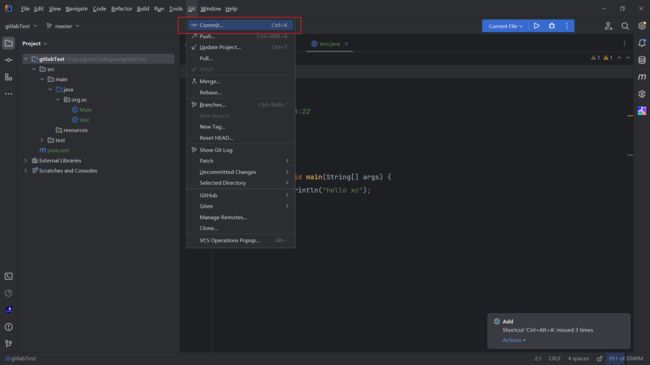Open the Notifications bell icon
The height and width of the screenshot is (365, 650).
tap(642, 43)
